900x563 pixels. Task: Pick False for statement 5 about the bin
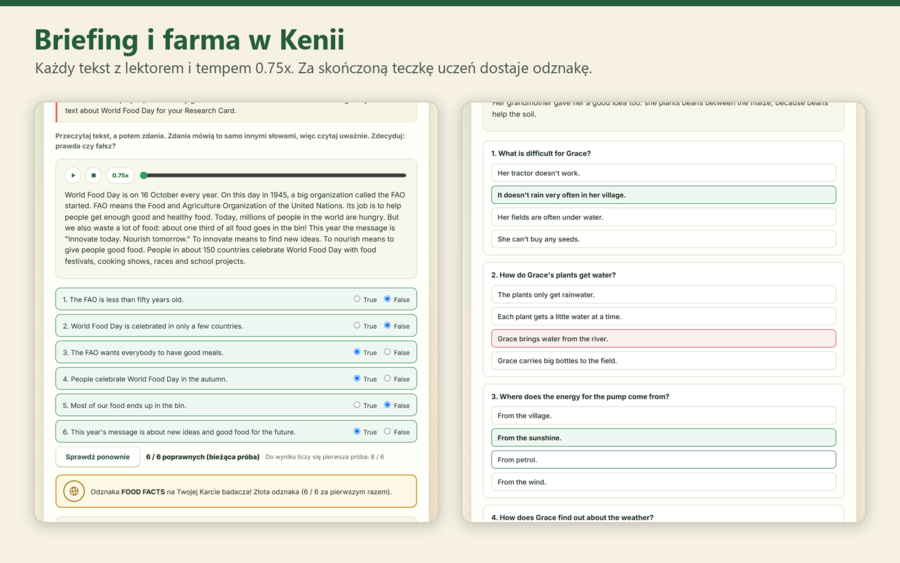387,405
